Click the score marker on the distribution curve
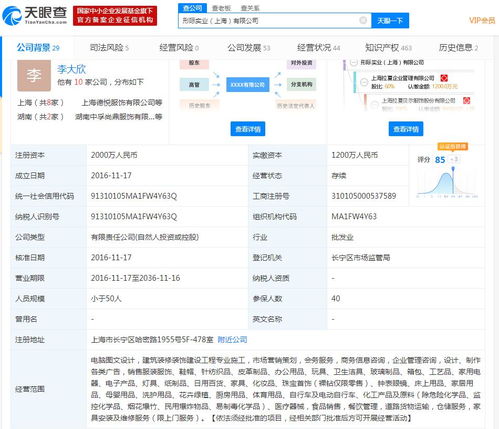This screenshot has width=499, height=429. tap(453, 169)
